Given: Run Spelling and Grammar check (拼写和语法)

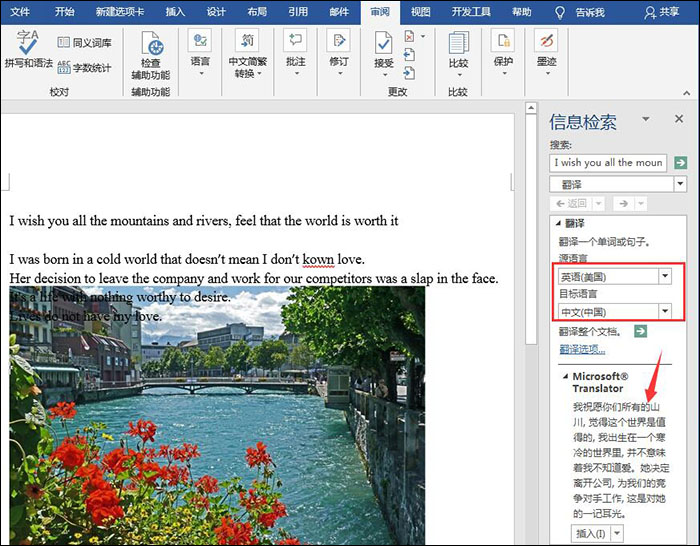Looking at the screenshot, I should (x=28, y=49).
